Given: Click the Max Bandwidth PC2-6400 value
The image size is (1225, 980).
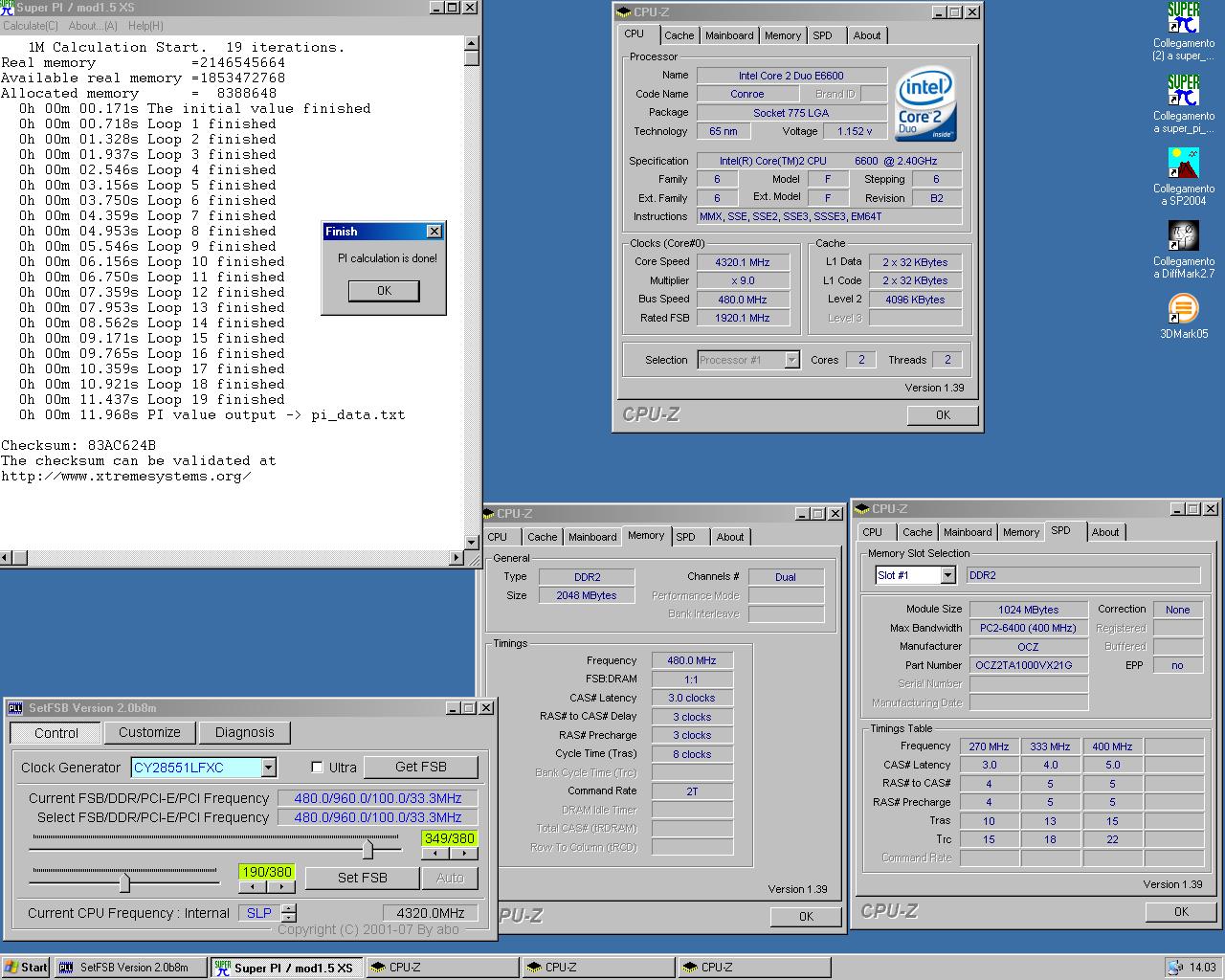Looking at the screenshot, I should pos(1029,628).
